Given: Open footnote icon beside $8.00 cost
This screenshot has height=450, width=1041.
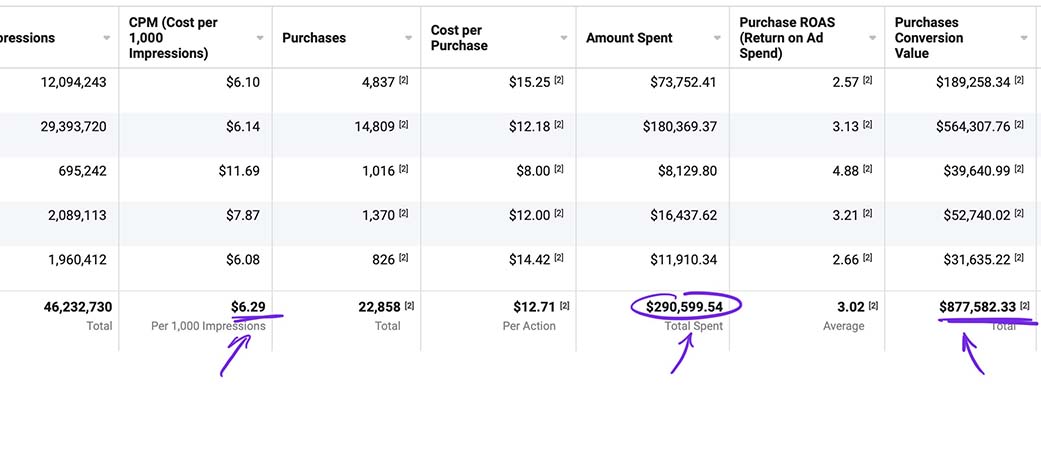Looking at the screenshot, I should 558,170.
